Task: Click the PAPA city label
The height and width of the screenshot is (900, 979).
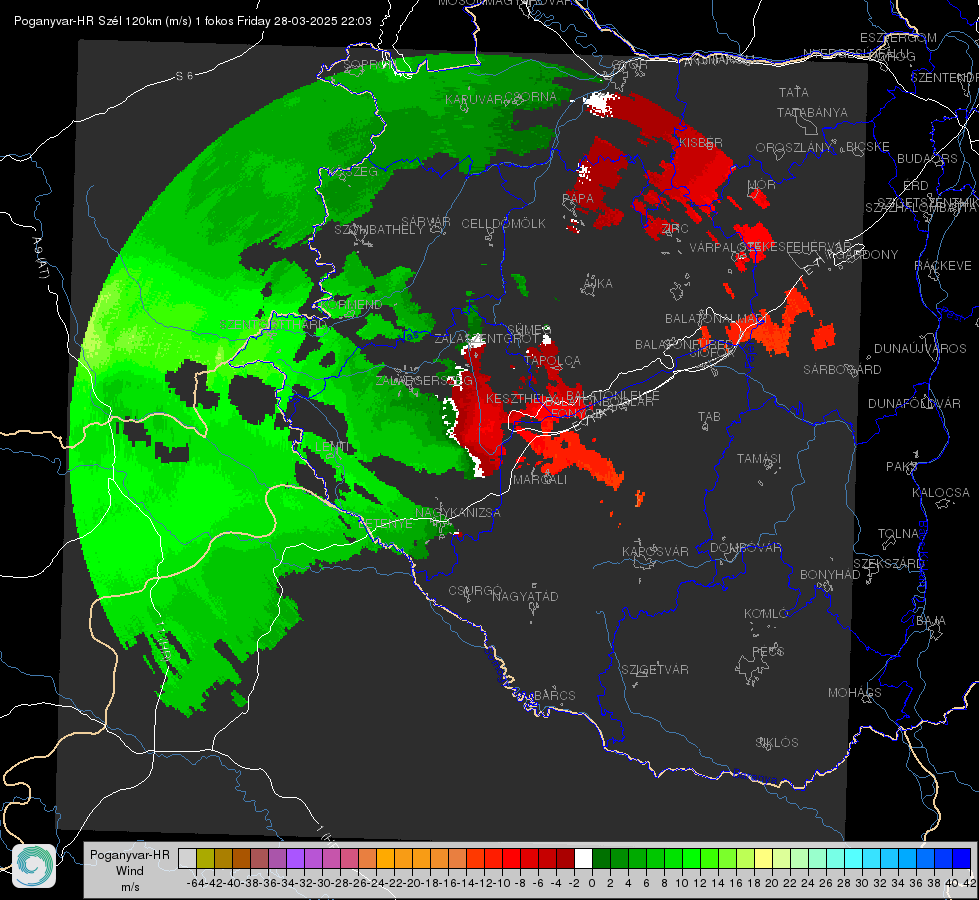Action: tap(578, 198)
